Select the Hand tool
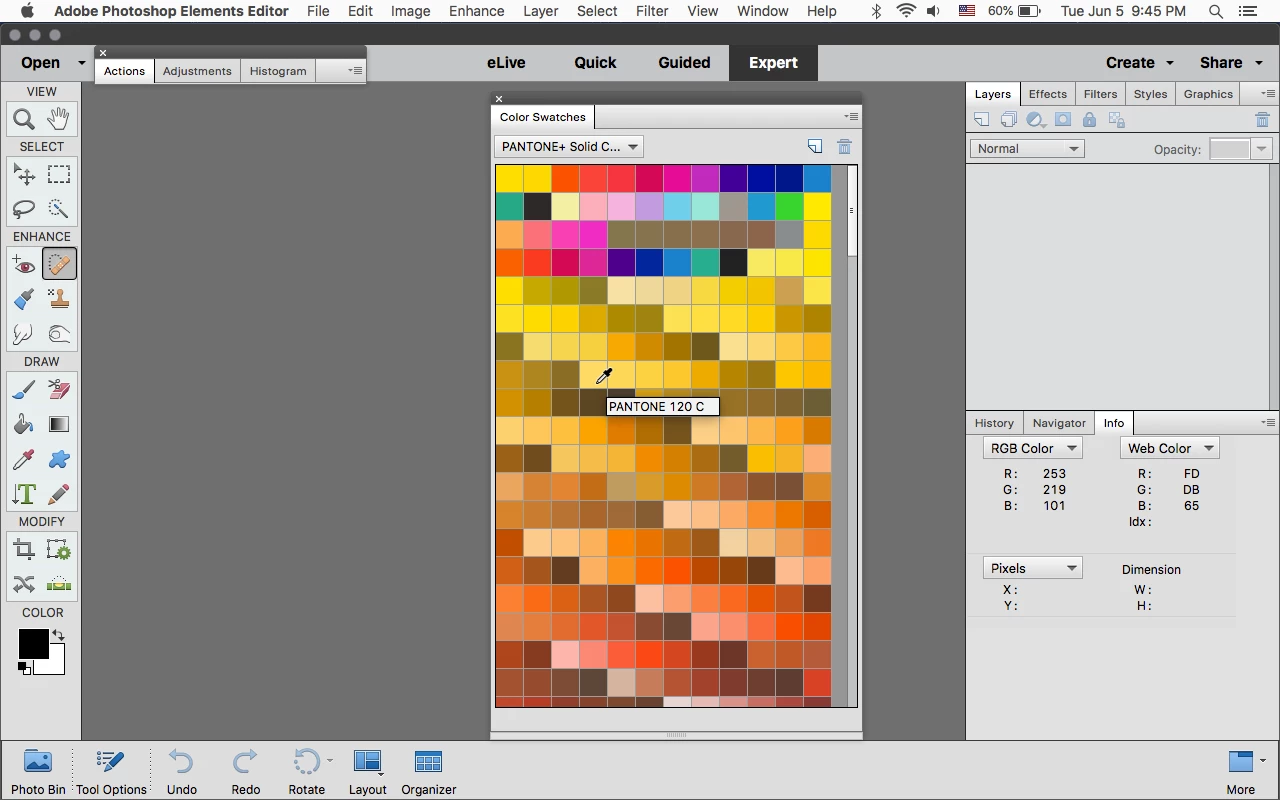The width and height of the screenshot is (1280, 800). tap(59, 119)
